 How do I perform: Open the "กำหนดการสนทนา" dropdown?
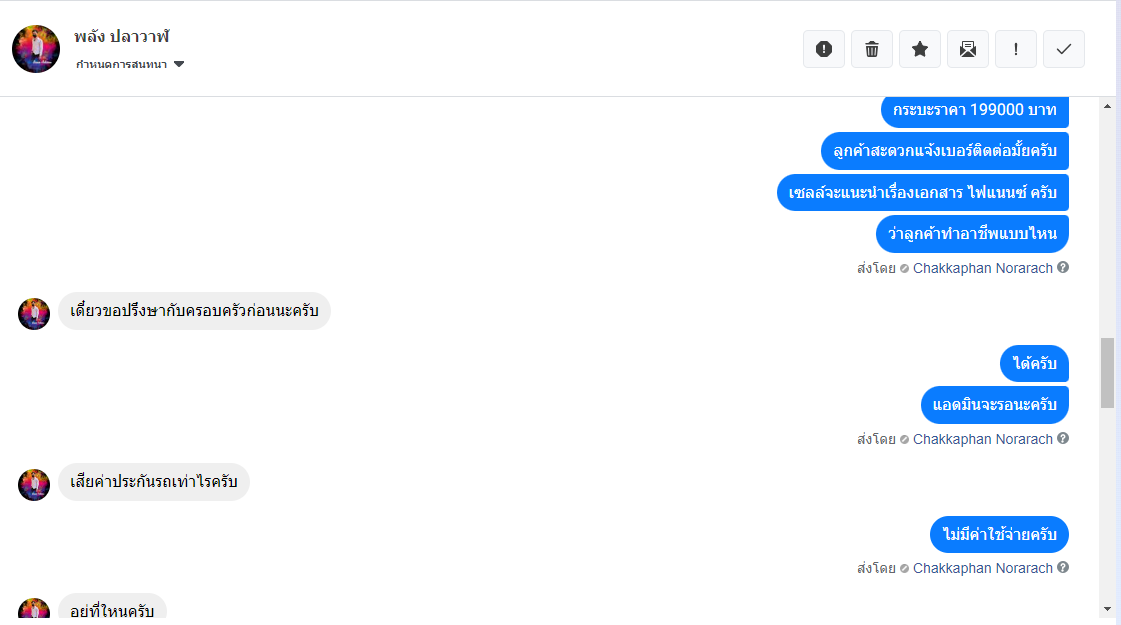[130, 64]
